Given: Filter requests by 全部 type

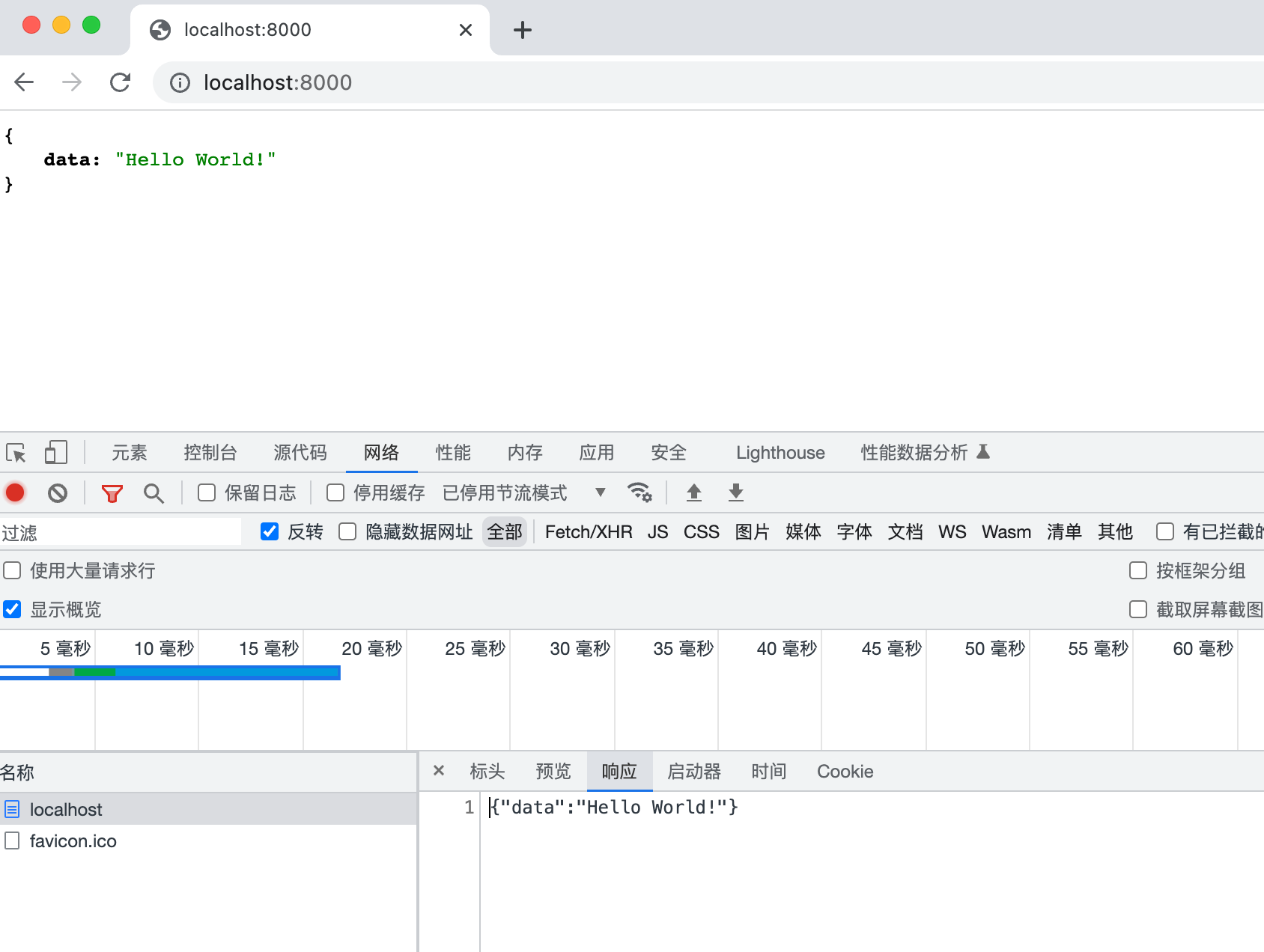Looking at the screenshot, I should tap(505, 532).
